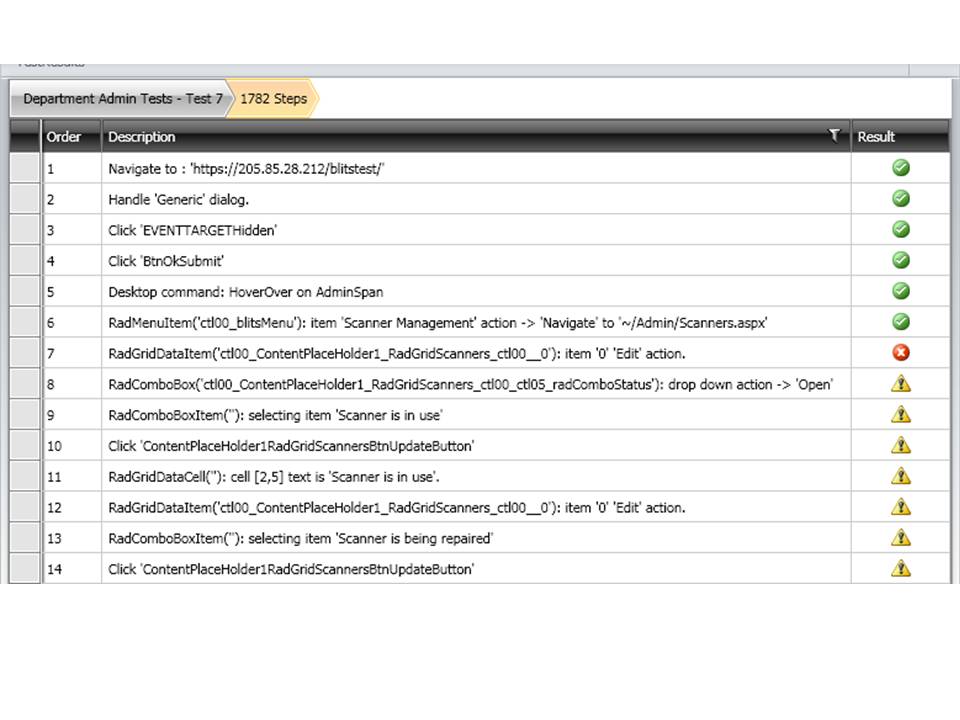The image size is (960, 720).
Task: Click the warning icon for 'Scanner is being repaired' step
Action: click(x=901, y=538)
